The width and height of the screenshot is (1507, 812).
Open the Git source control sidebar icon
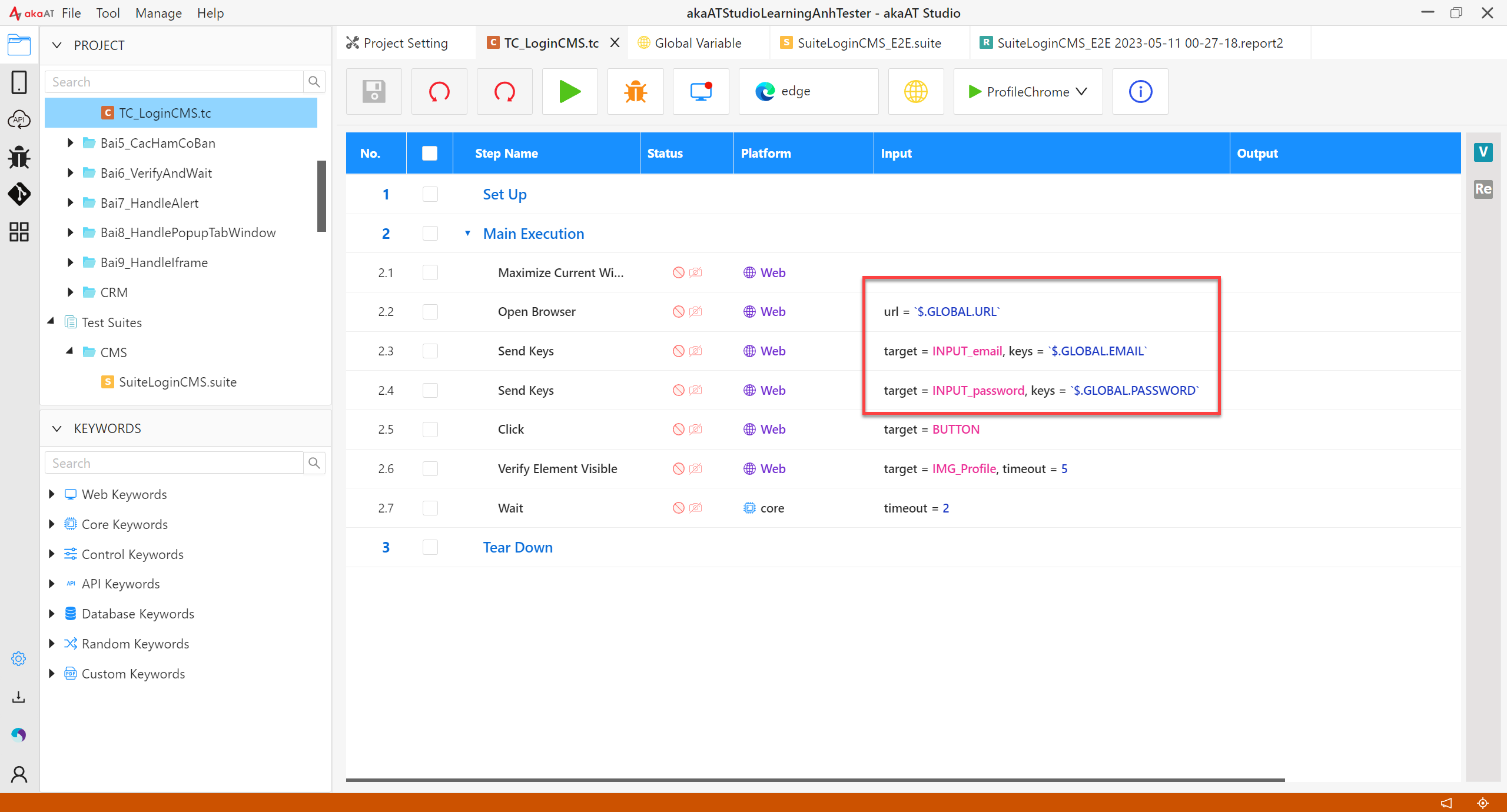click(19, 194)
